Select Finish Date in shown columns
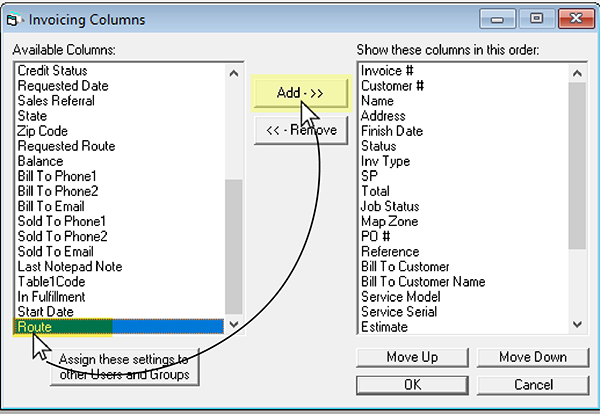 pos(463,131)
